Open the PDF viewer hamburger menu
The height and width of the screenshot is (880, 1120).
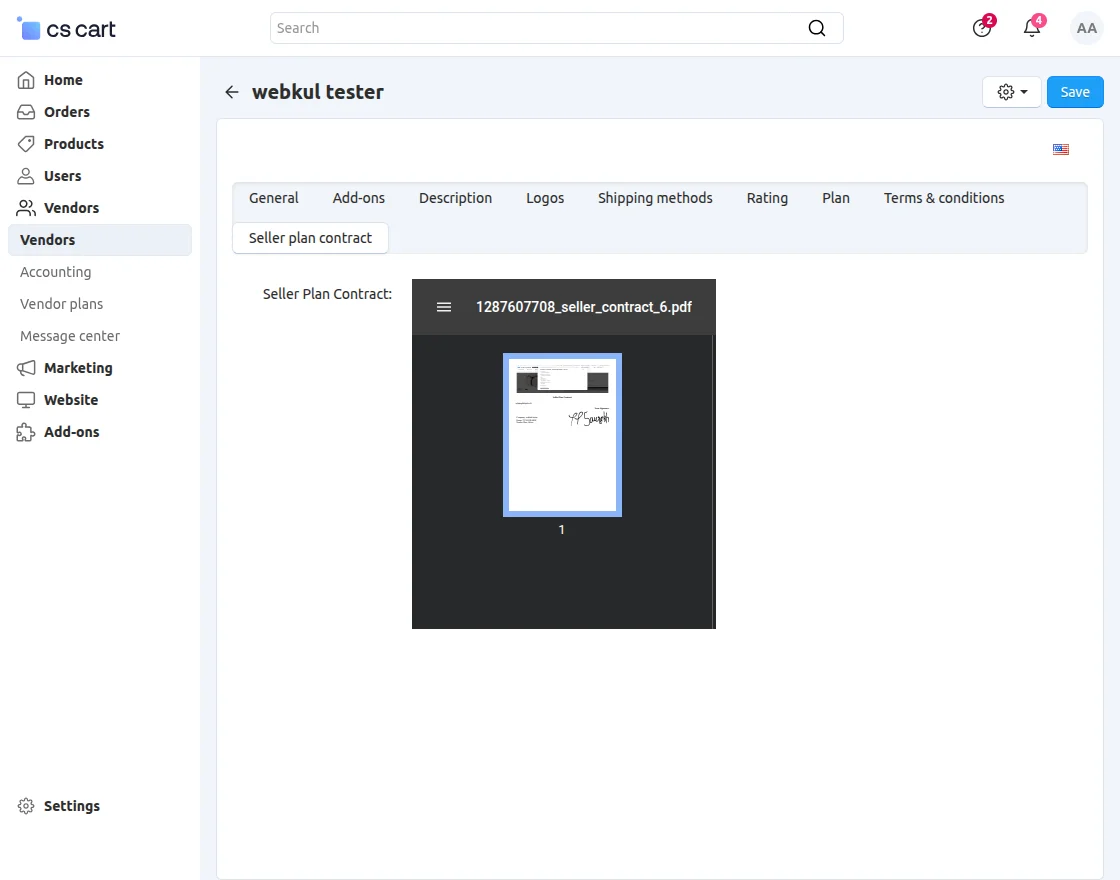[x=444, y=307]
